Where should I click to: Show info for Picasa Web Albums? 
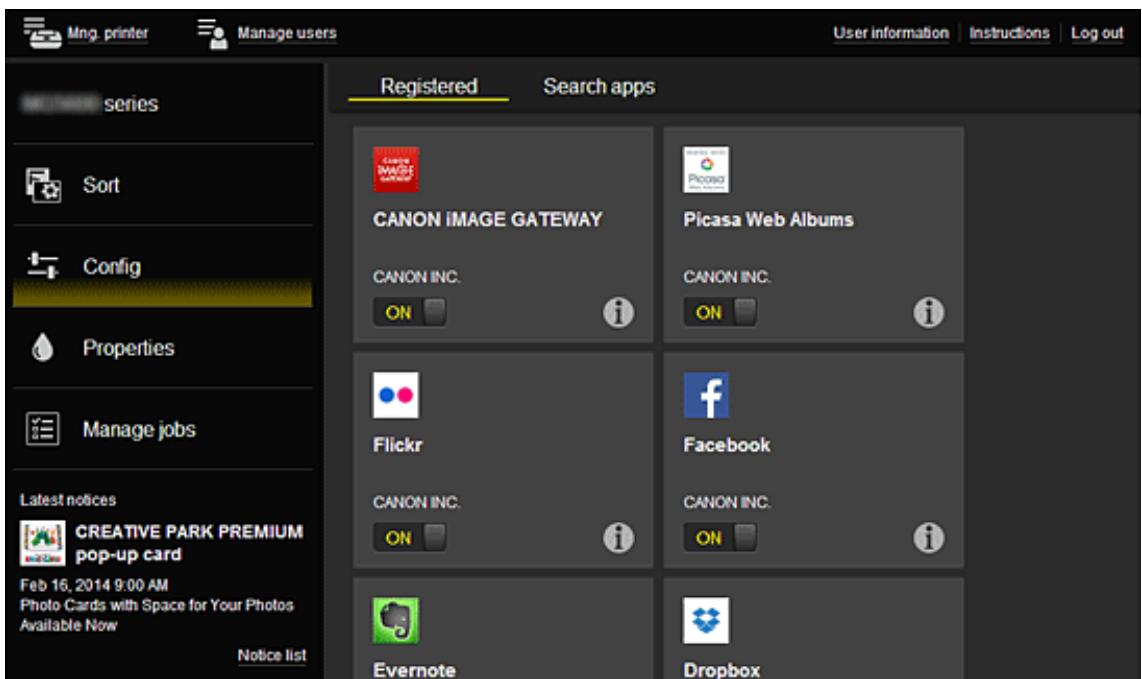(x=929, y=313)
